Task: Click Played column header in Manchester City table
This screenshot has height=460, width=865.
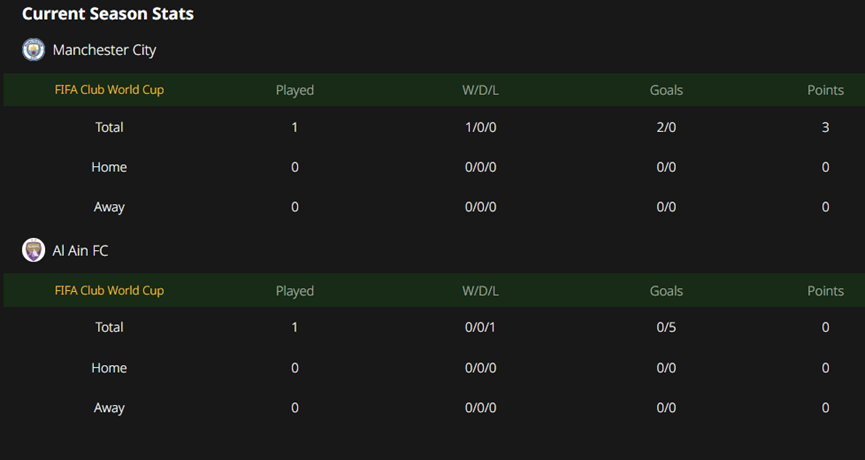Action: click(295, 90)
